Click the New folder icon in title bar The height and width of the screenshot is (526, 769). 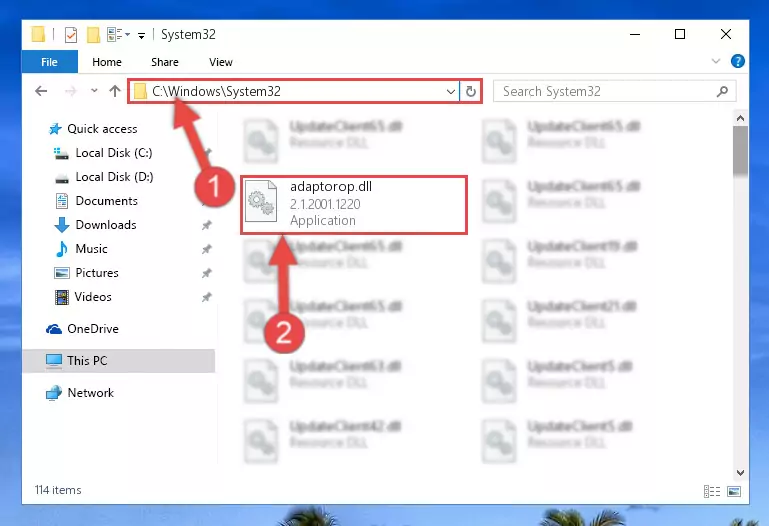pos(93,35)
